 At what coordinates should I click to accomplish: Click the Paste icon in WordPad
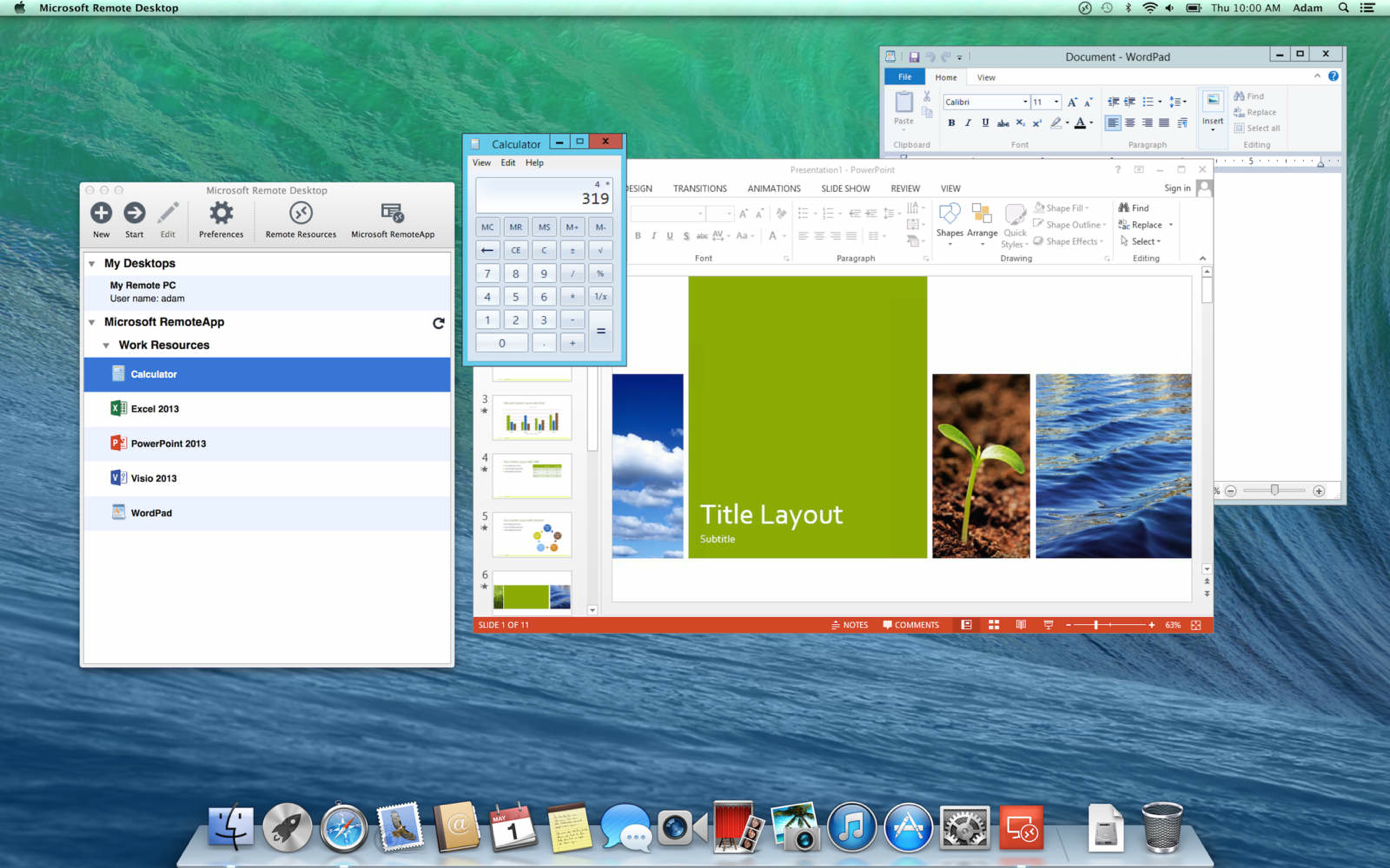coord(904,103)
